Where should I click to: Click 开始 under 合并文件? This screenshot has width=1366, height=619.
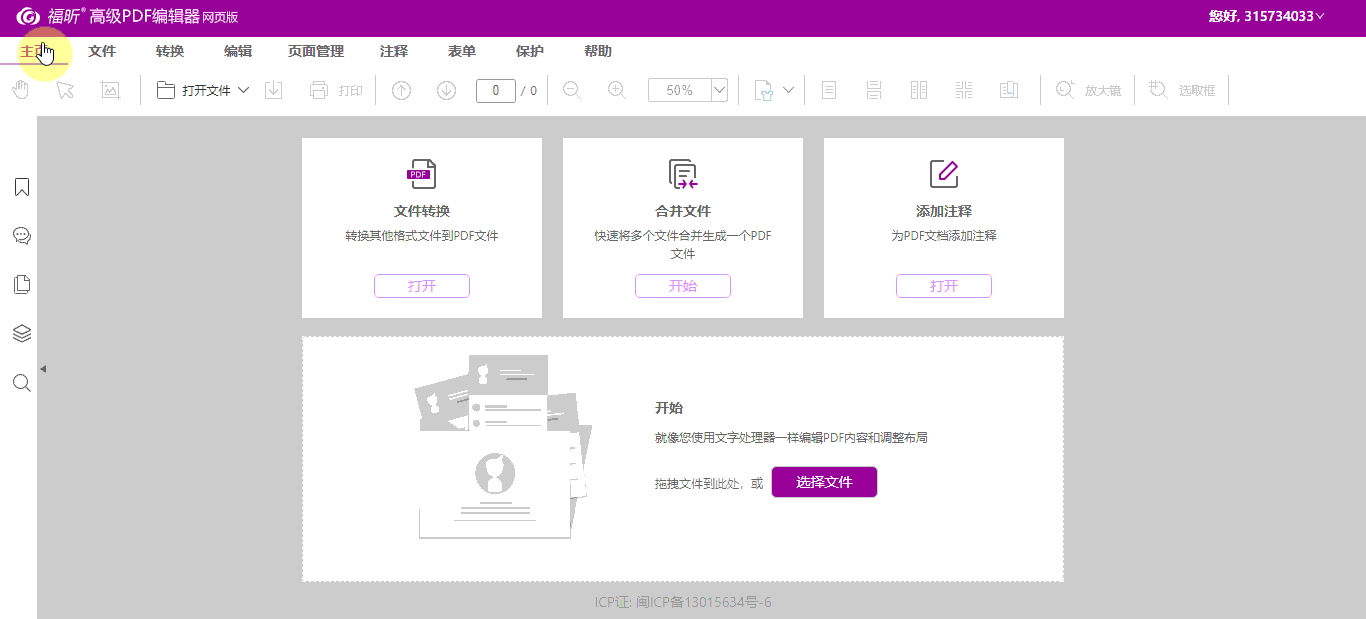pos(683,286)
